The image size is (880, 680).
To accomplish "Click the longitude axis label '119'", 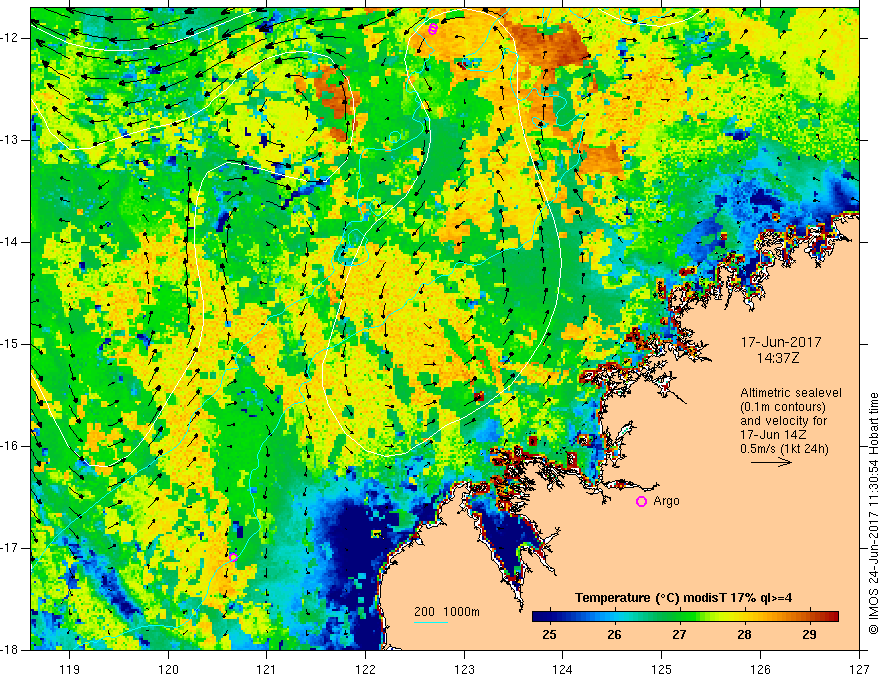I will pyautogui.click(x=69, y=669).
